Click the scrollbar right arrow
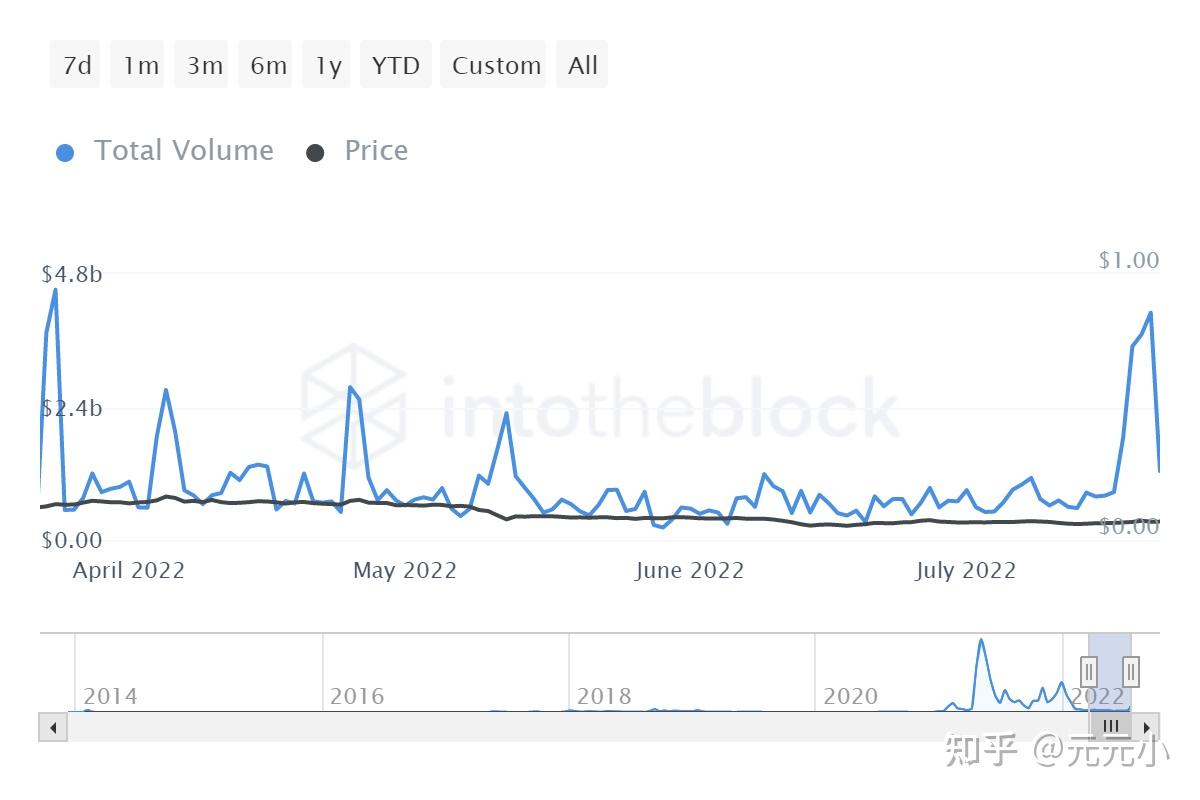Image resolution: width=1200 pixels, height=800 pixels. point(1146,727)
